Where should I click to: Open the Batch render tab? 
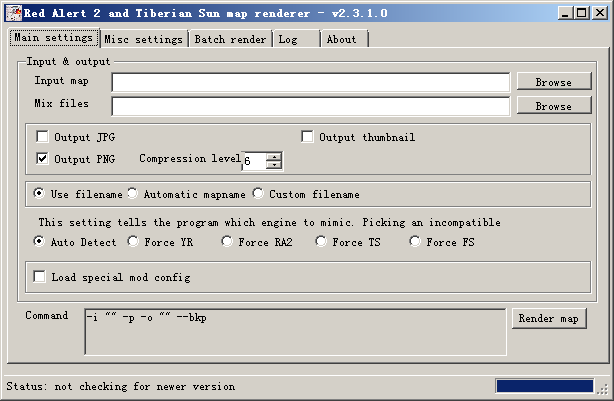(x=230, y=40)
